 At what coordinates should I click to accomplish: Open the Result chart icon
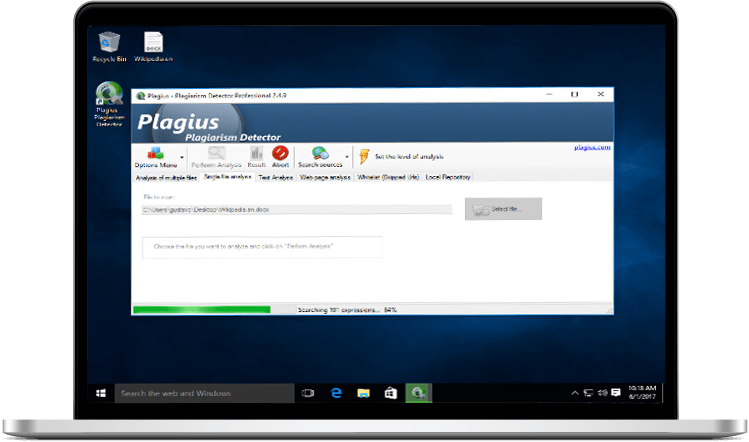click(256, 153)
